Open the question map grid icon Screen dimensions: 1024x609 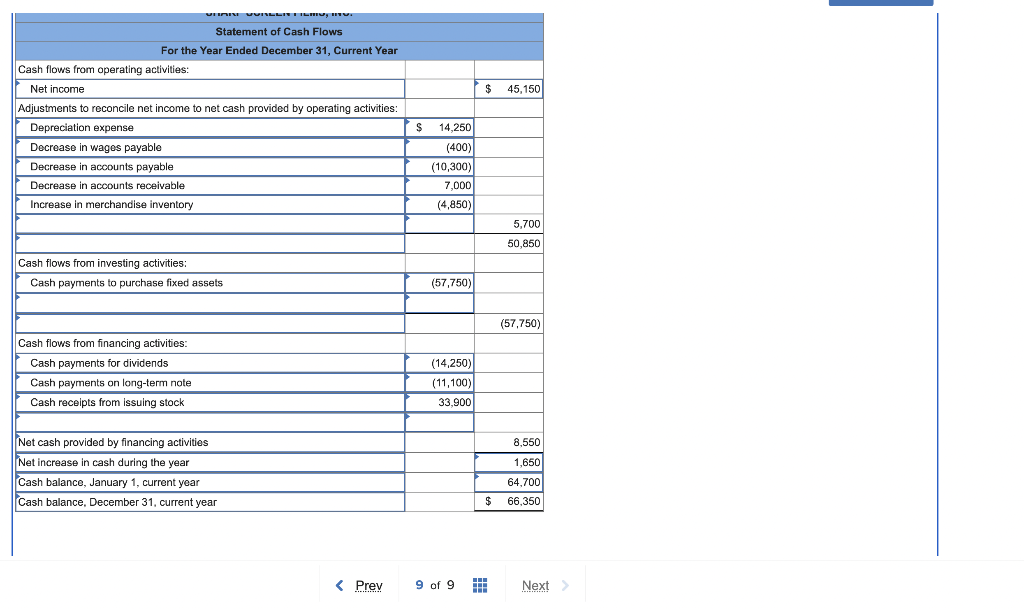coord(479,585)
